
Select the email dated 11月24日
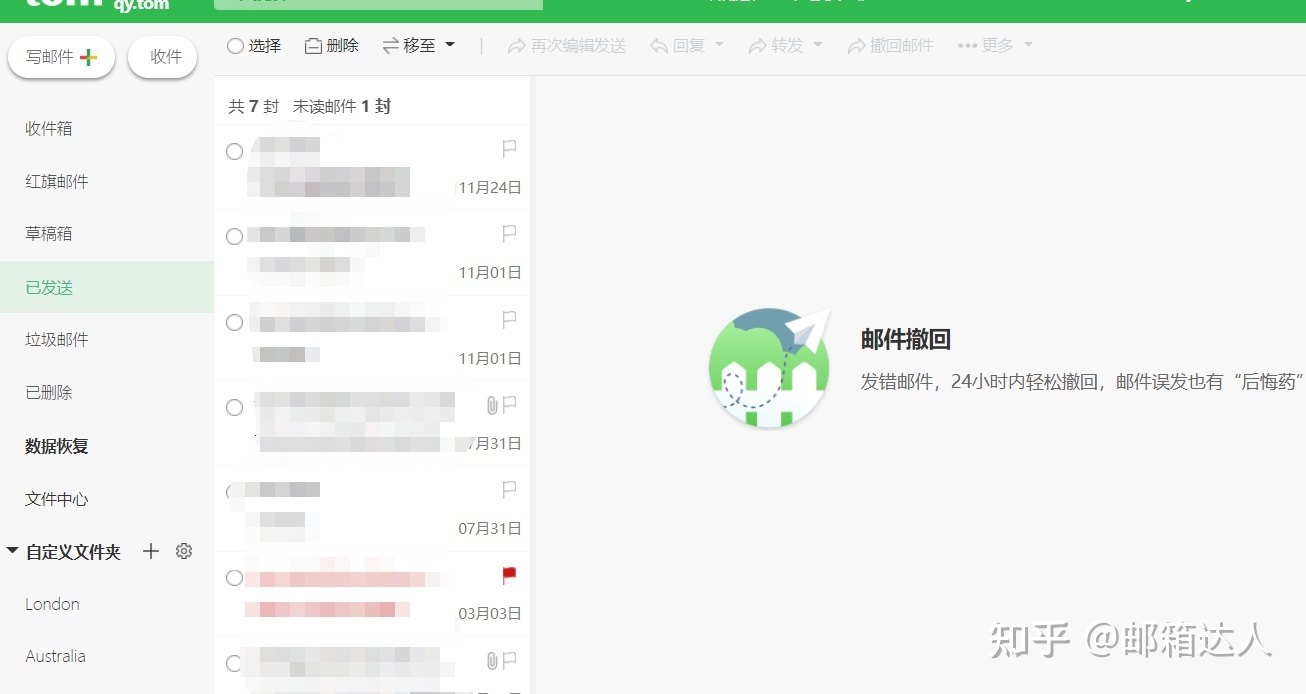(x=234, y=152)
